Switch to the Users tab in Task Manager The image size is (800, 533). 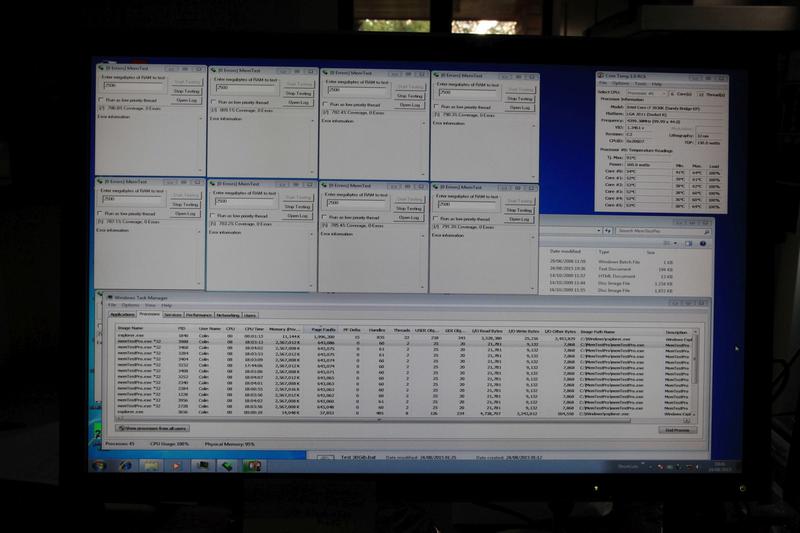[249, 315]
